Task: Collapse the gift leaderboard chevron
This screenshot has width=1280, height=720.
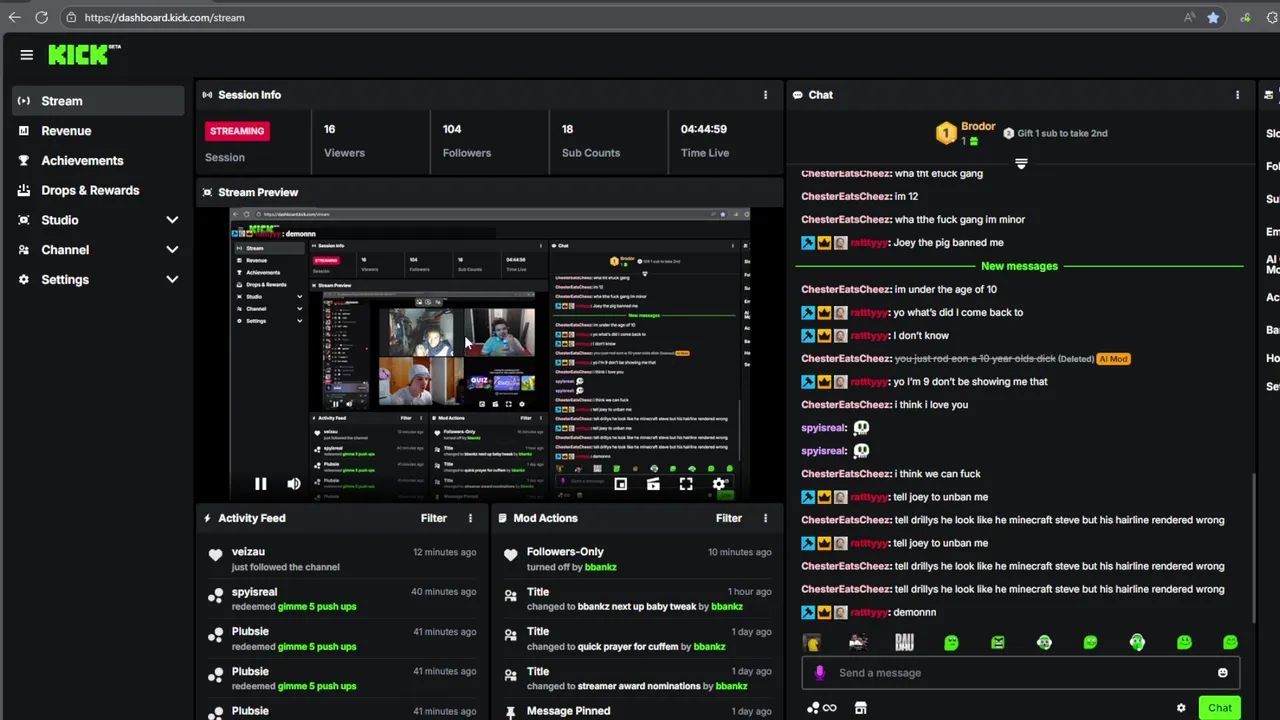Action: [x=1021, y=163]
